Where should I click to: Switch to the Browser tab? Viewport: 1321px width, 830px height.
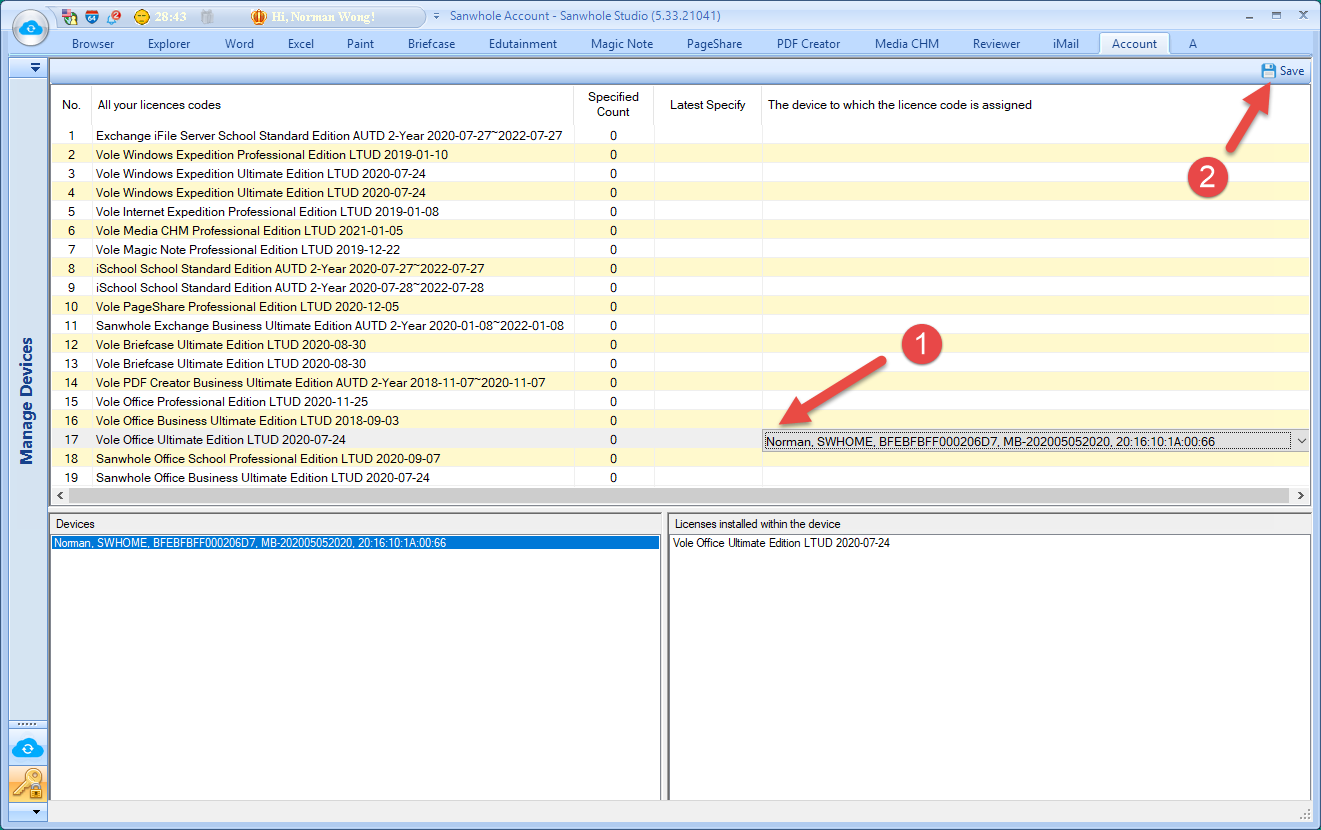click(x=93, y=44)
